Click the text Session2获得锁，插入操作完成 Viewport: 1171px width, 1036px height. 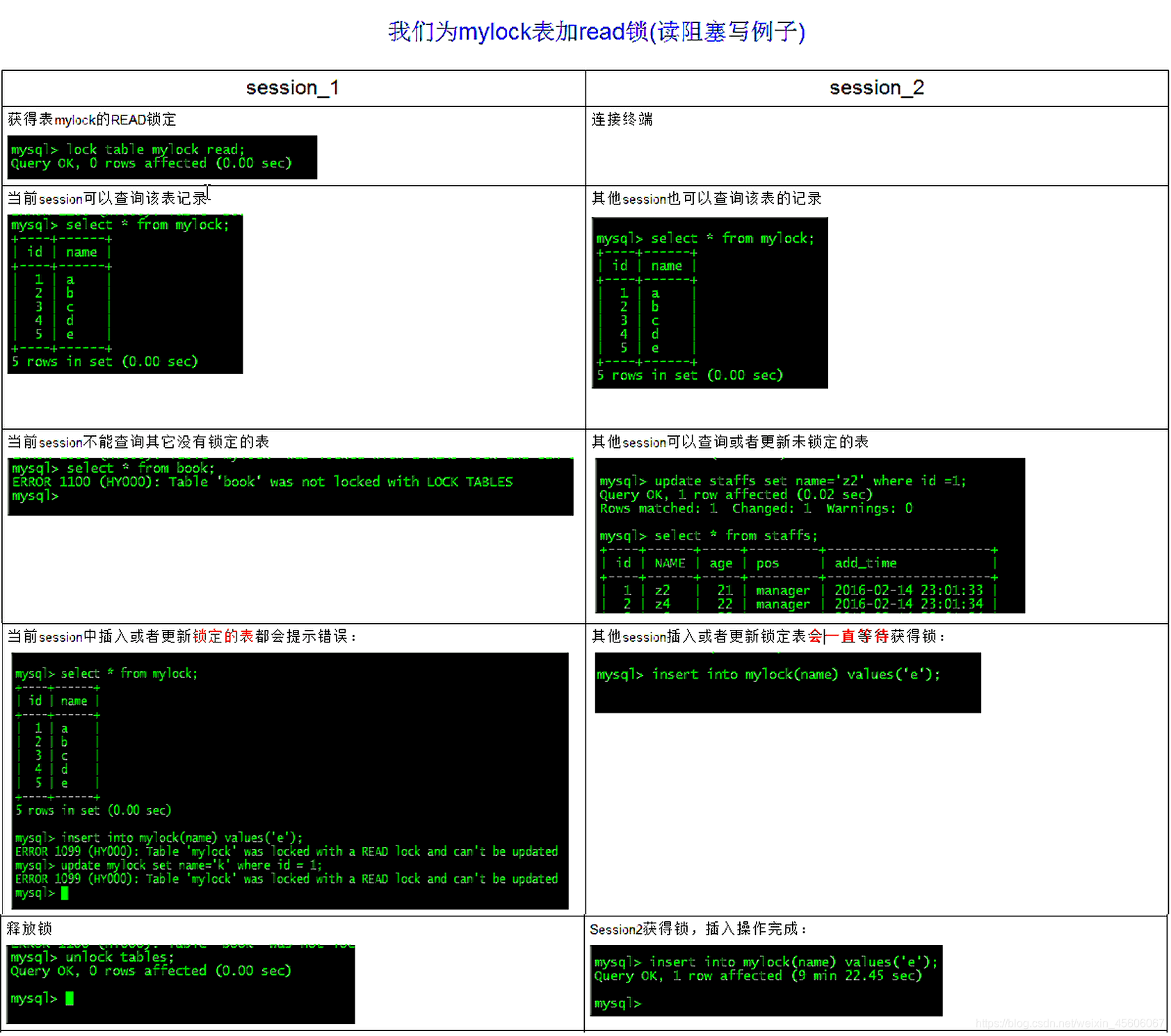coord(698,929)
